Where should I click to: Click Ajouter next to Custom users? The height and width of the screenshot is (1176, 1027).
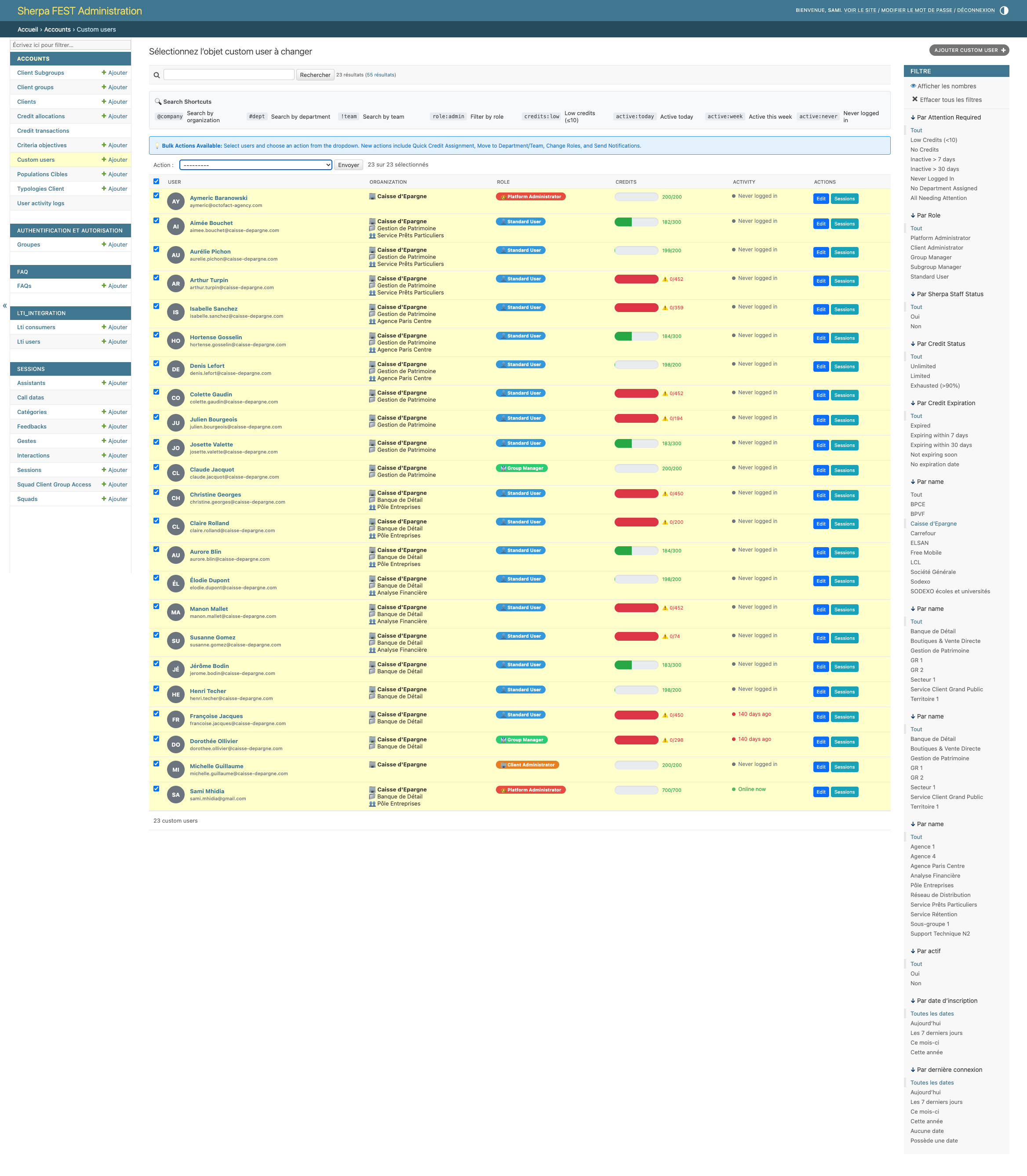(114, 160)
